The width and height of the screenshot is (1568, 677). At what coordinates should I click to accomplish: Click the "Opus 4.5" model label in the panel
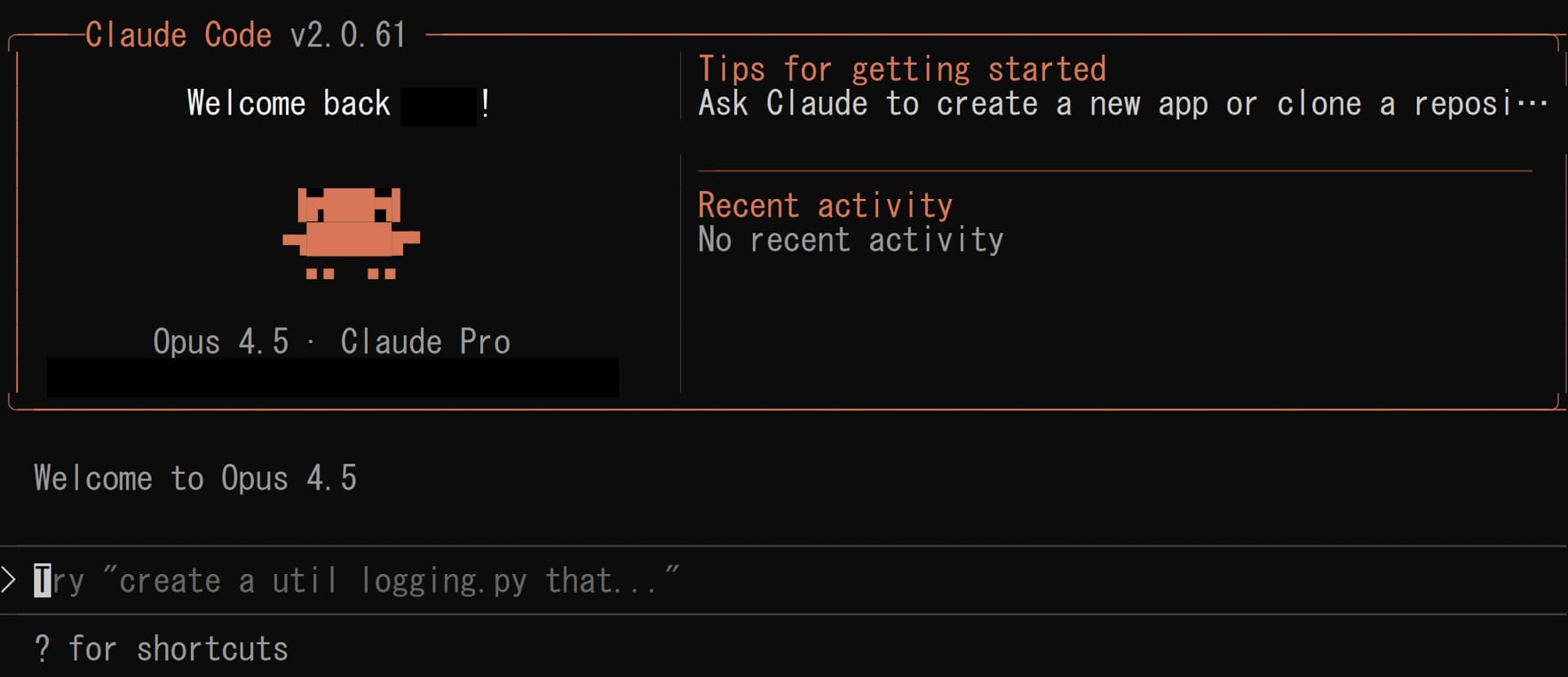pyautogui.click(x=220, y=342)
